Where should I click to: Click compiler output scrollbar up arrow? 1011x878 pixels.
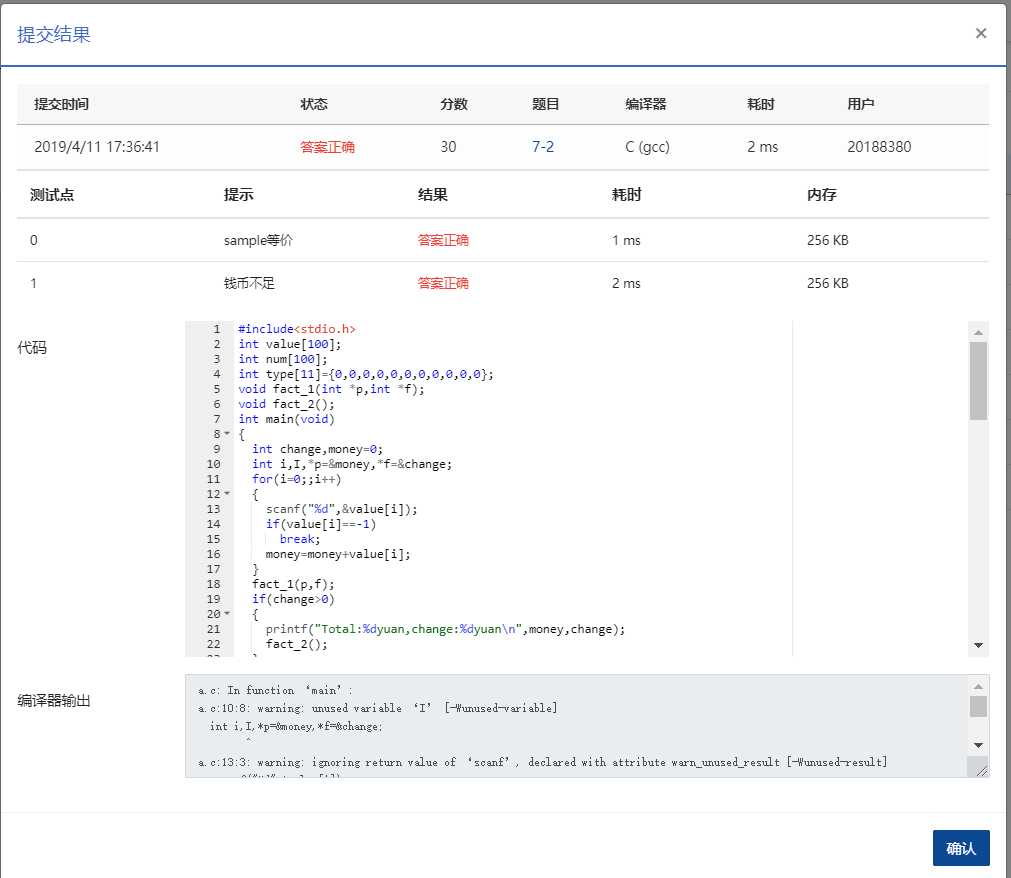tap(978, 687)
